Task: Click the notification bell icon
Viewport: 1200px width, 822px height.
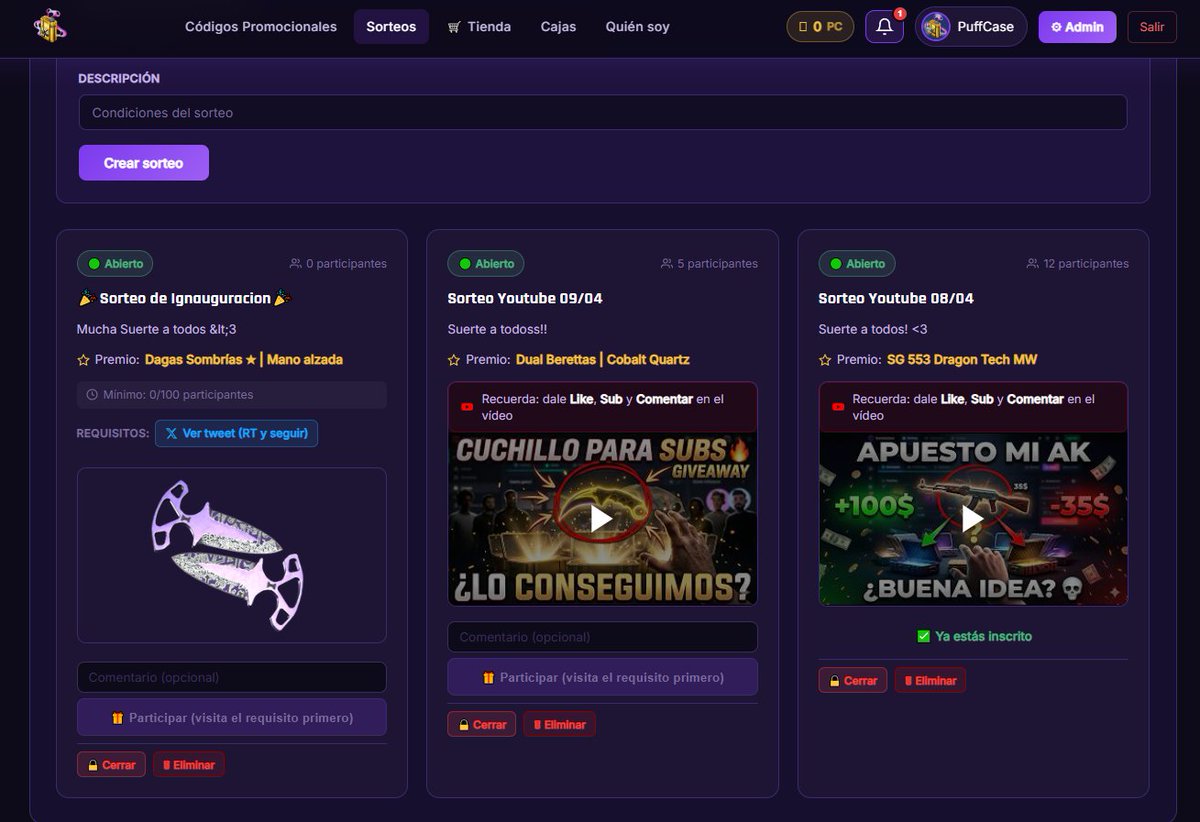Action: [883, 27]
